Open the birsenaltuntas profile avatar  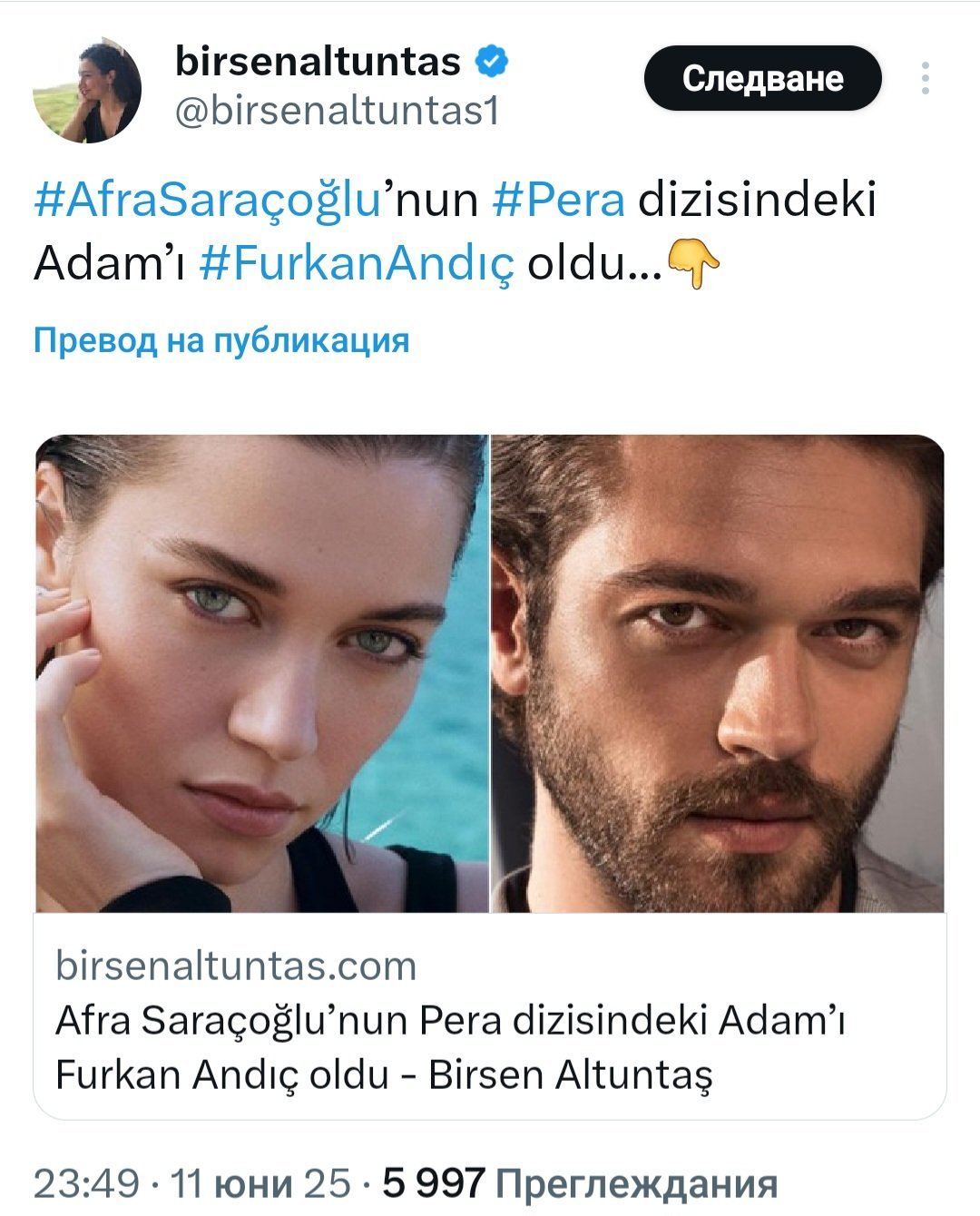tap(87, 90)
